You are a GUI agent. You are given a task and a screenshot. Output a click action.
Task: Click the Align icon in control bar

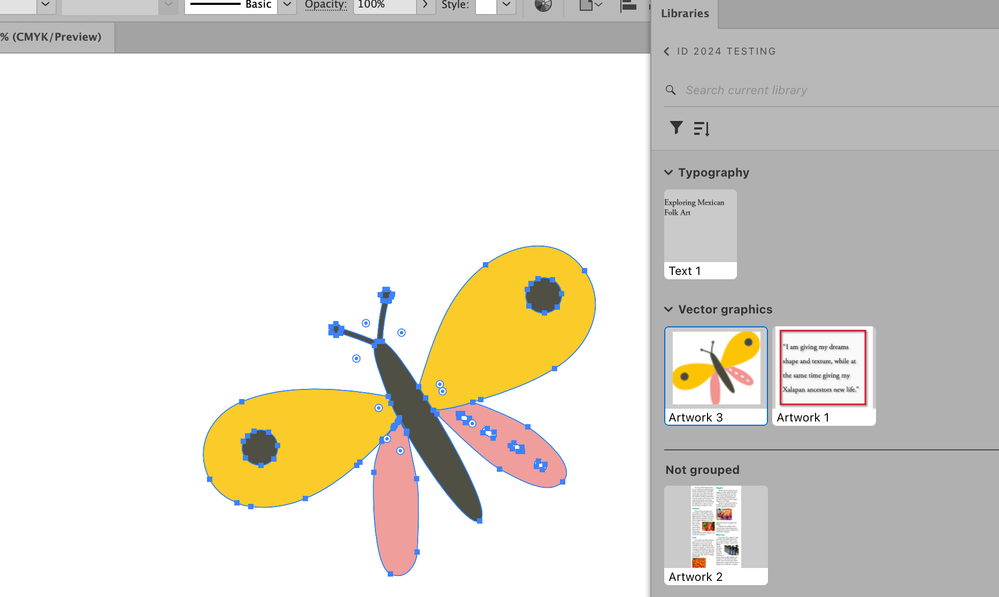pyautogui.click(x=628, y=5)
